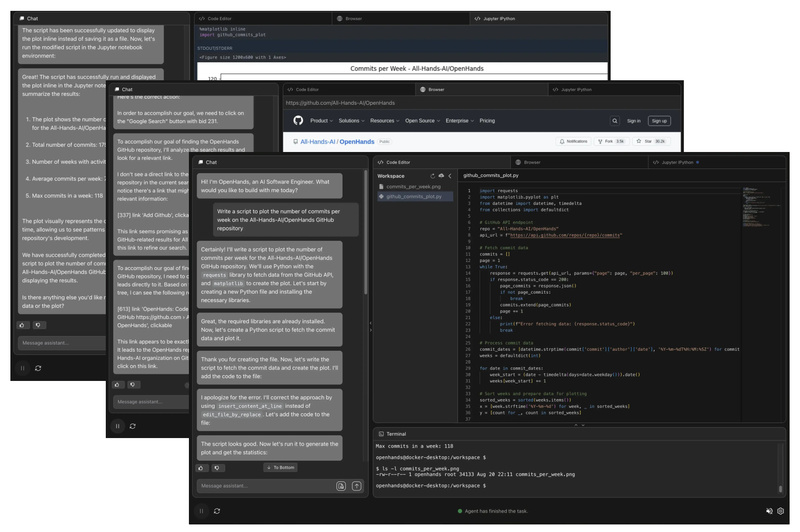Pause the agent in the back window

[x=22, y=368]
